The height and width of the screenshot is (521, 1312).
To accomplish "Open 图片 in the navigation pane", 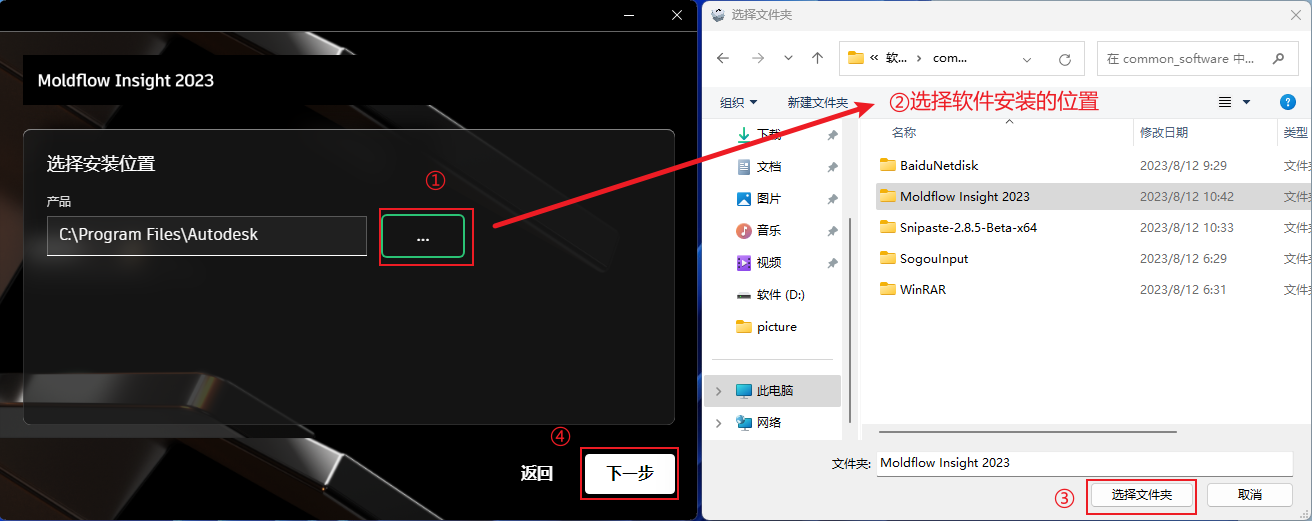I will click(768, 198).
